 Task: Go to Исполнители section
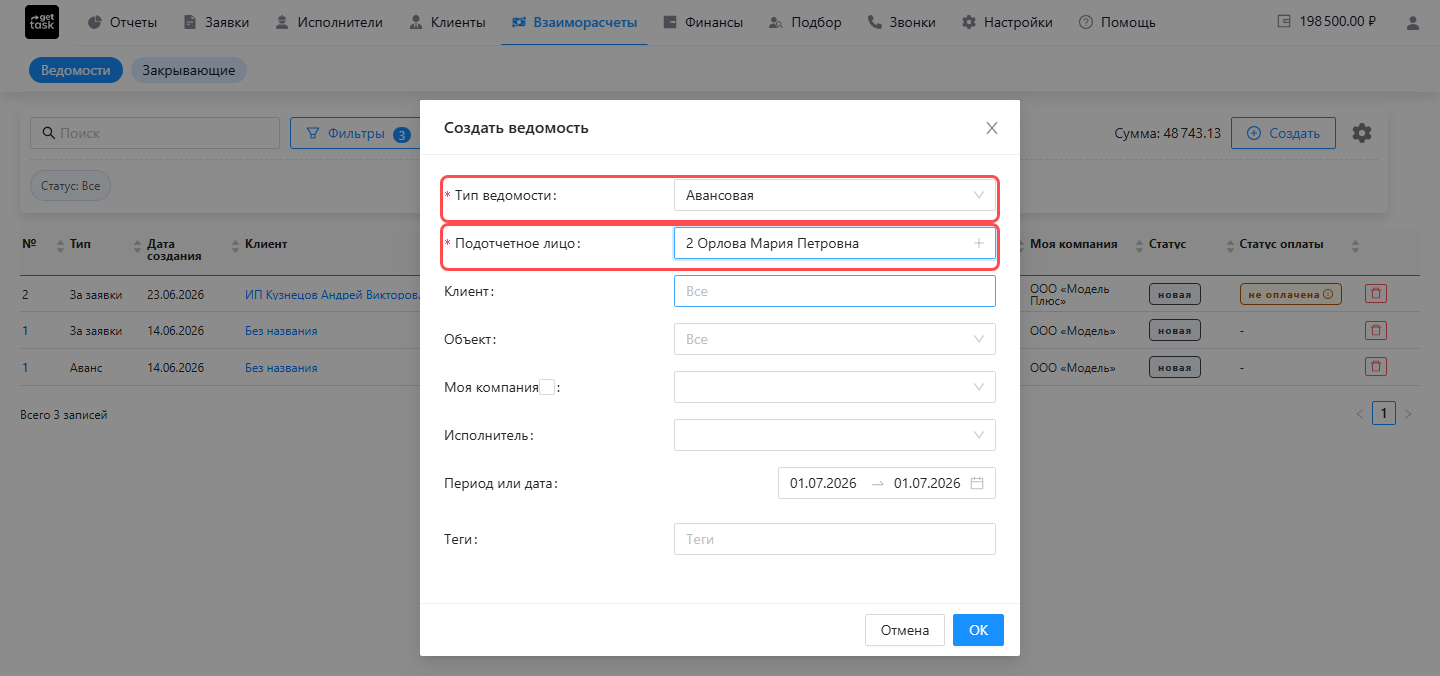pyautogui.click(x=328, y=22)
